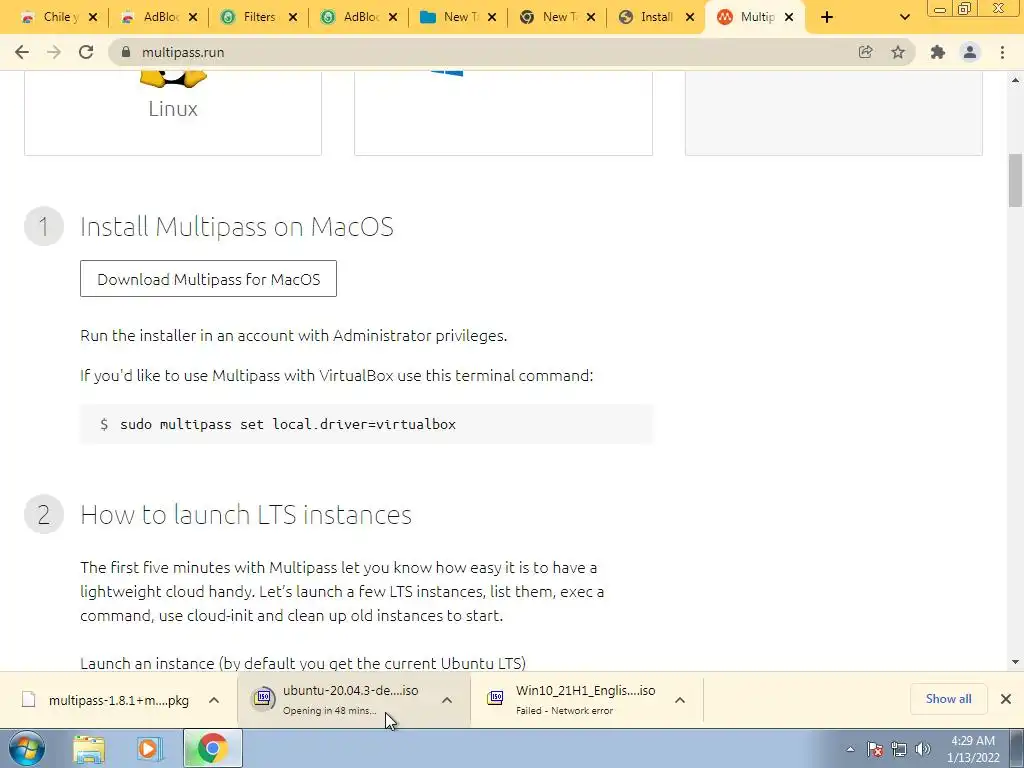Close the active Multipass tab
Image resolution: width=1024 pixels, height=768 pixels.
point(789,18)
